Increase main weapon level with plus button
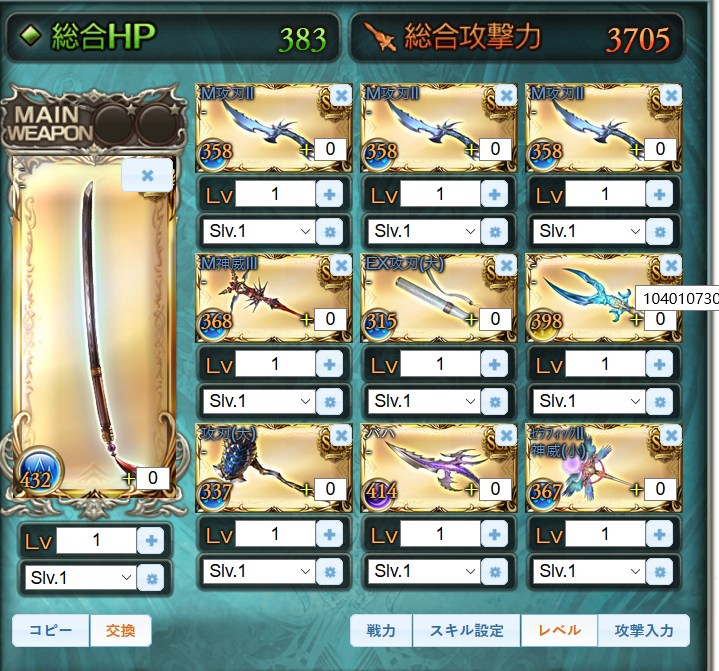The width and height of the screenshot is (719, 671). [151, 540]
